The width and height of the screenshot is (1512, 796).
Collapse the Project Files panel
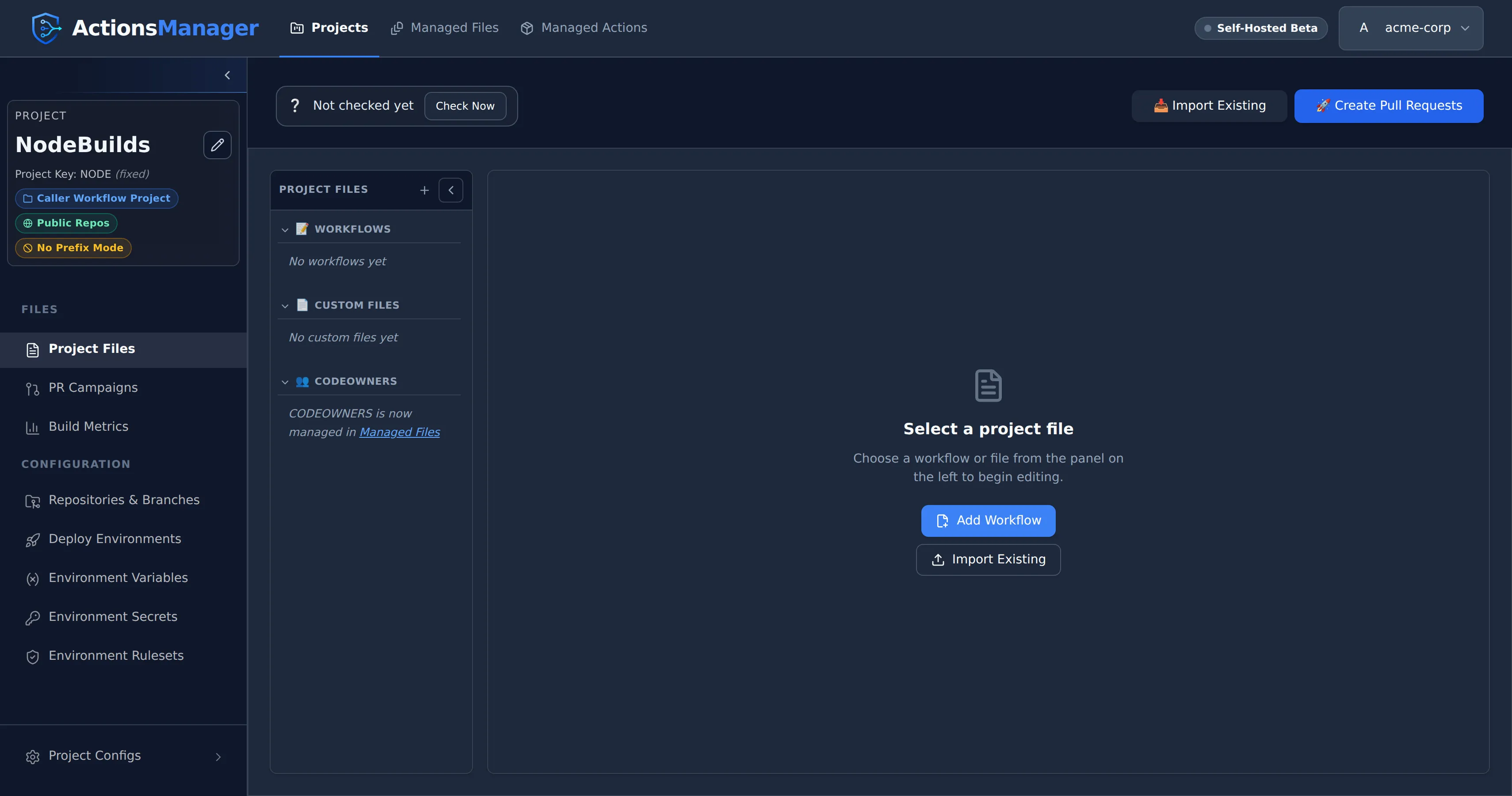click(x=451, y=190)
